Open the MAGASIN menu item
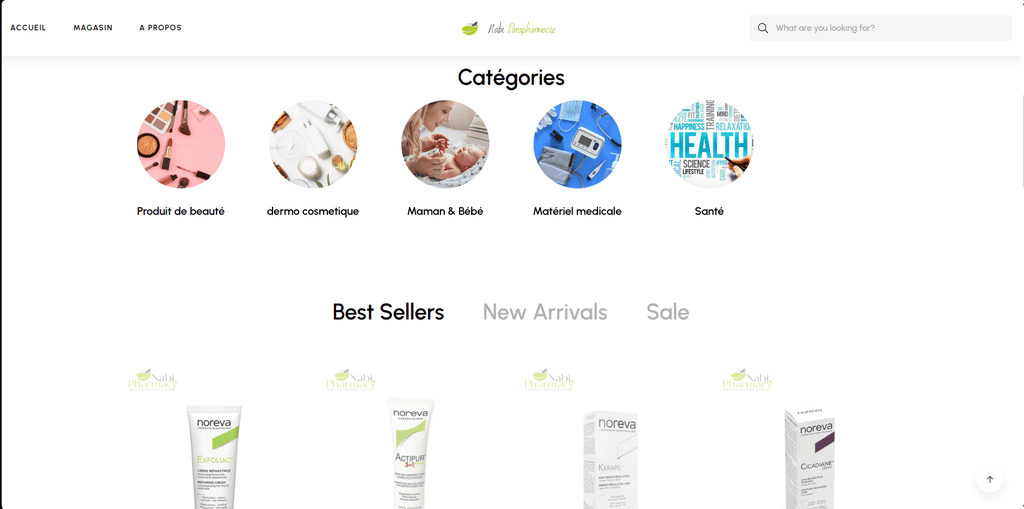1024x509 pixels. [x=93, y=28]
